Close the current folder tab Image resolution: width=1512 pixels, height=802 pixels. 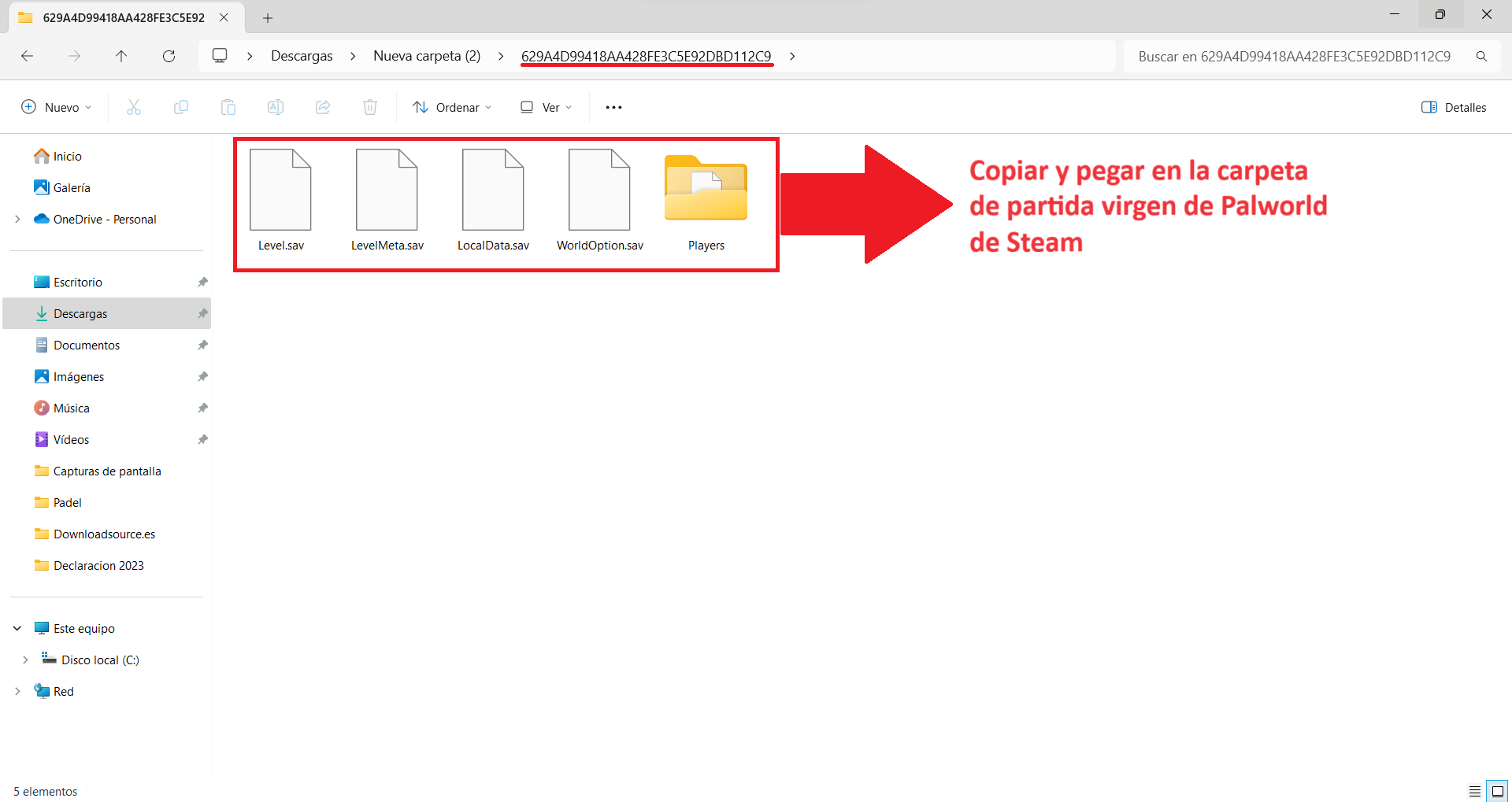[224, 17]
